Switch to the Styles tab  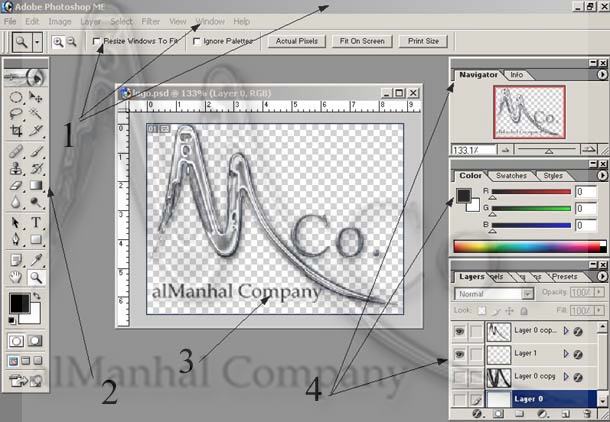click(x=553, y=176)
